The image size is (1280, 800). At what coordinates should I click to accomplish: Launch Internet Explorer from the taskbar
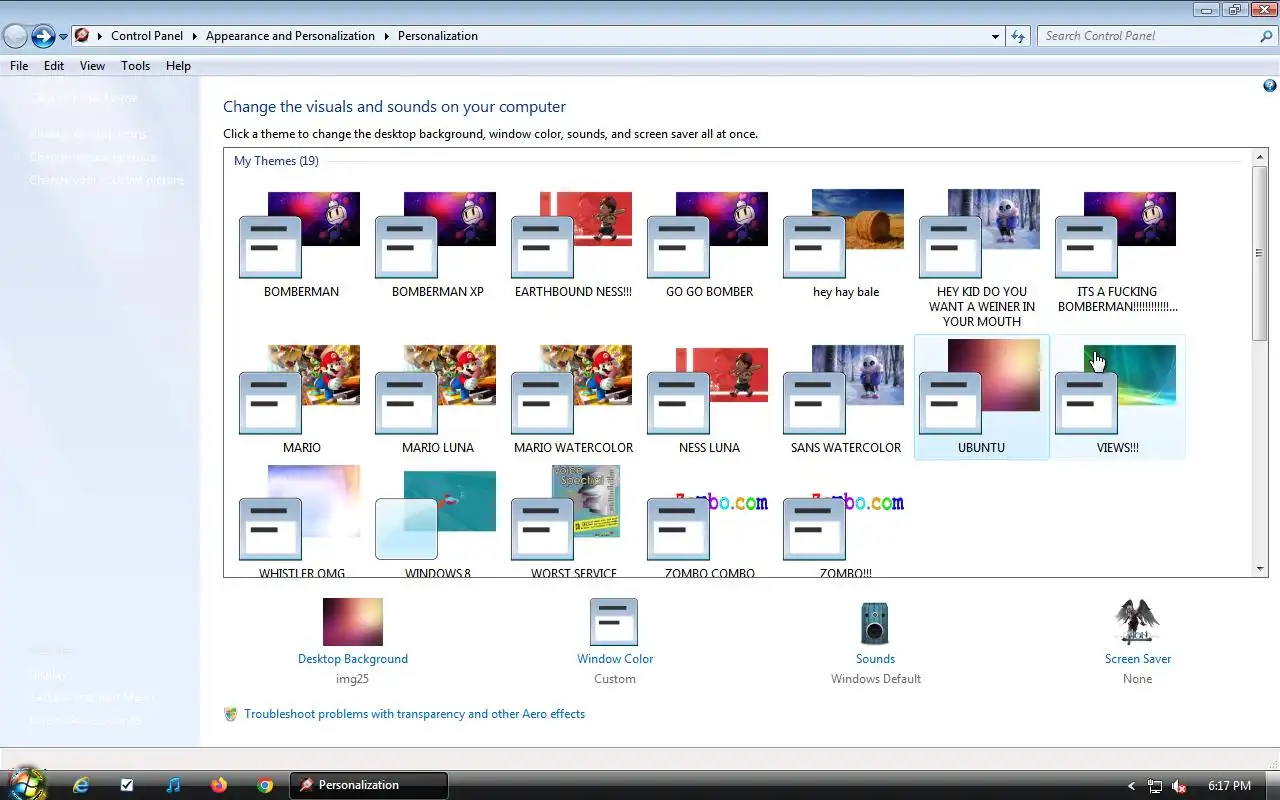(x=81, y=785)
